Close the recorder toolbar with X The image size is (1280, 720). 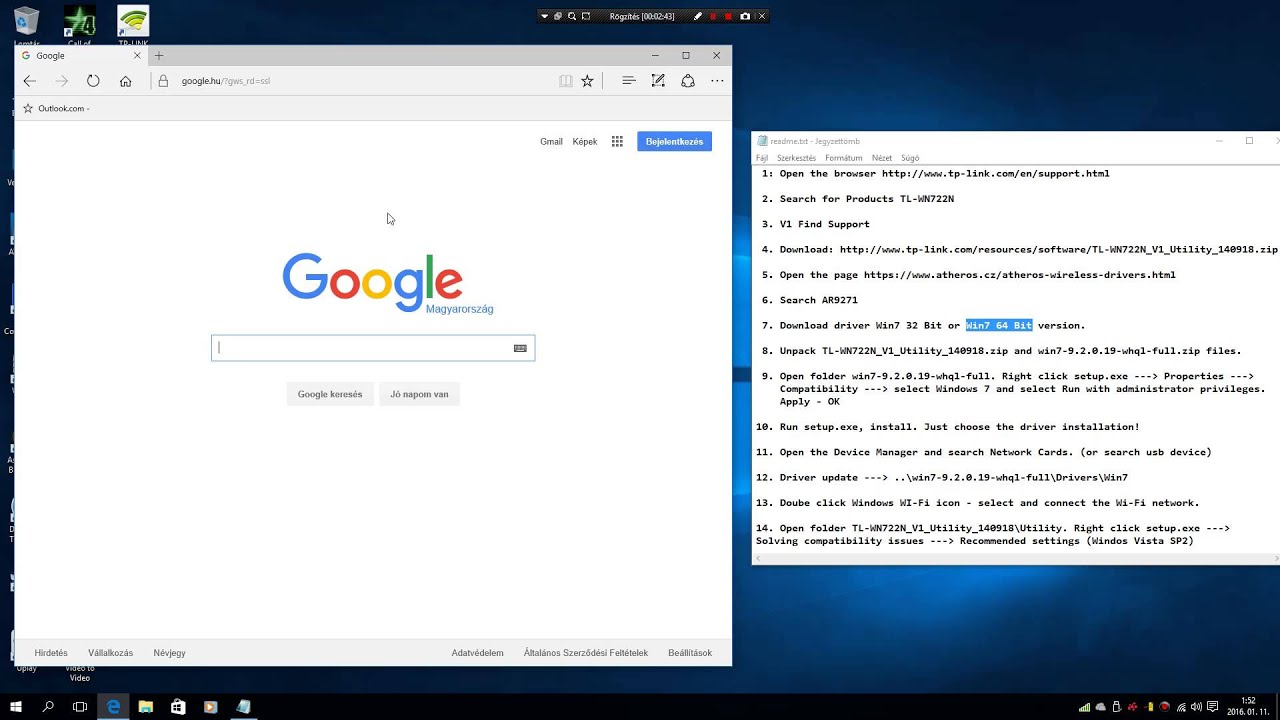[x=761, y=16]
